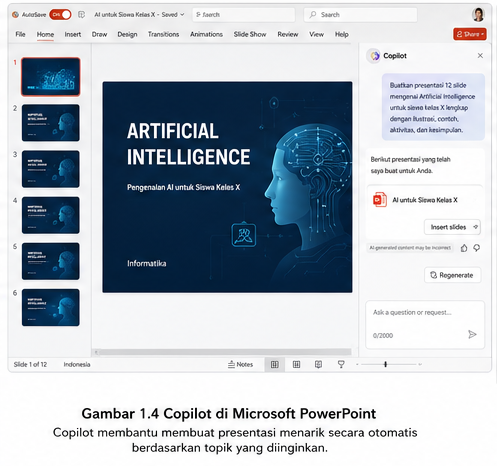Click the Copilot logo icon
This screenshot has height=466, width=497.
[375, 56]
